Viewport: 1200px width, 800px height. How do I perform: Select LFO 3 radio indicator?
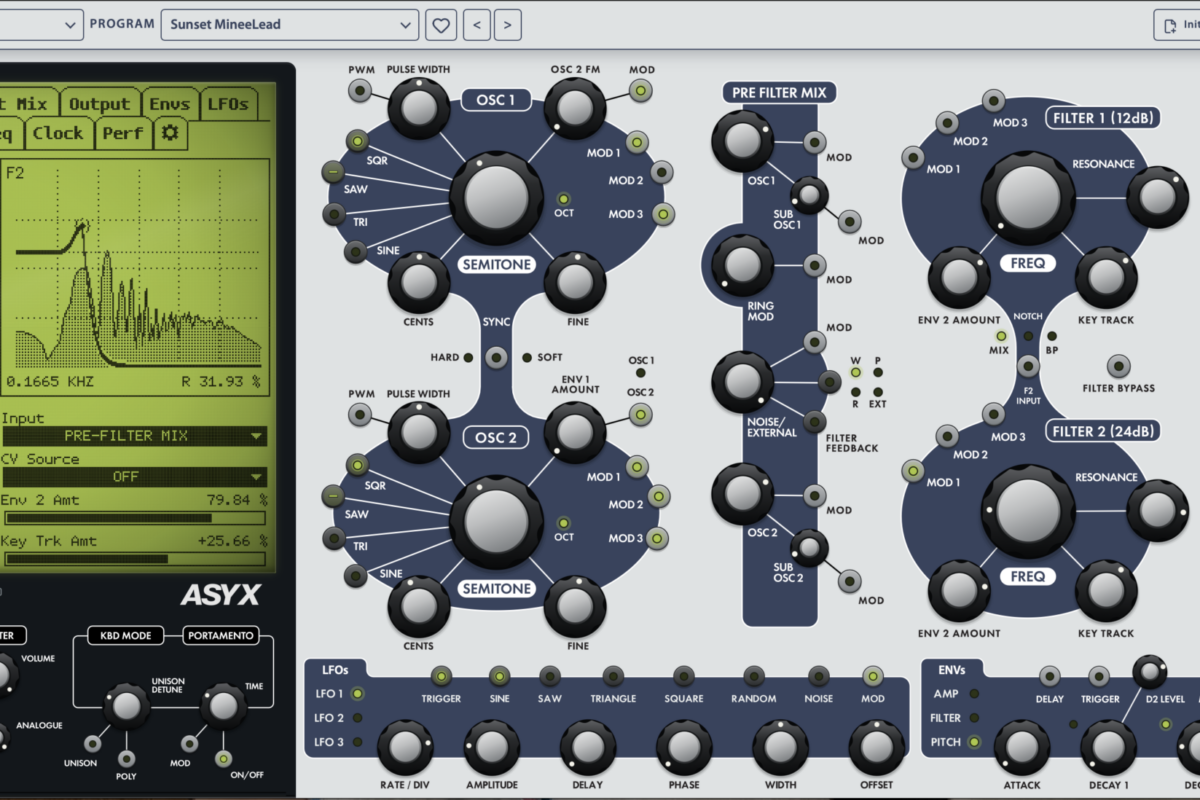357,742
